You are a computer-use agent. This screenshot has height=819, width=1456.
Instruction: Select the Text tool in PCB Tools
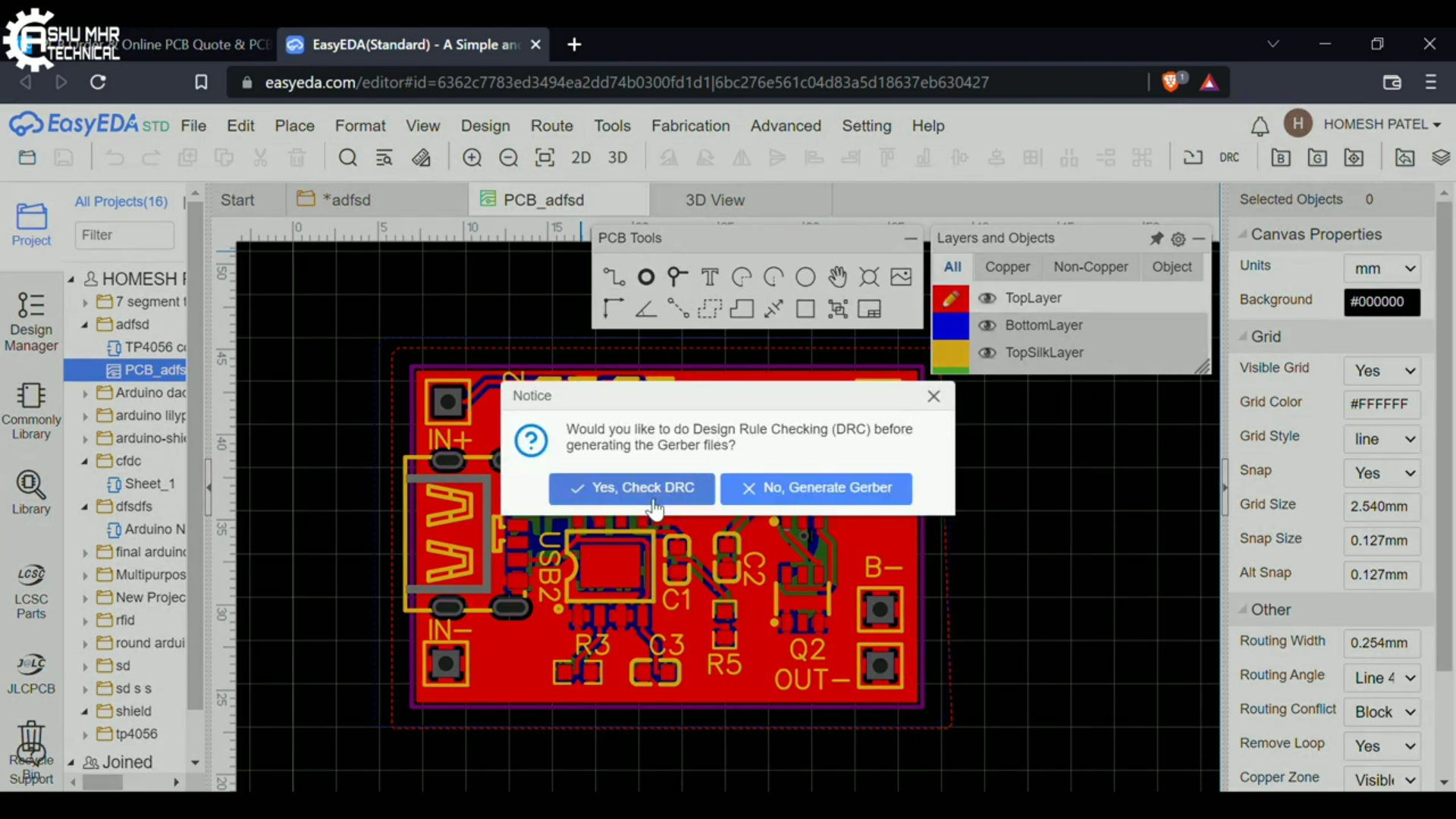(710, 278)
